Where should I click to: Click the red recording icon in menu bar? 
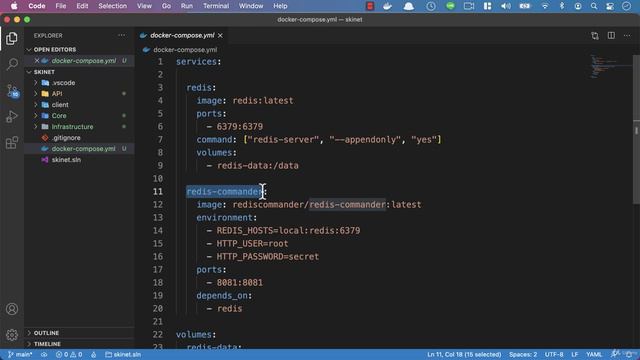click(370, 6)
